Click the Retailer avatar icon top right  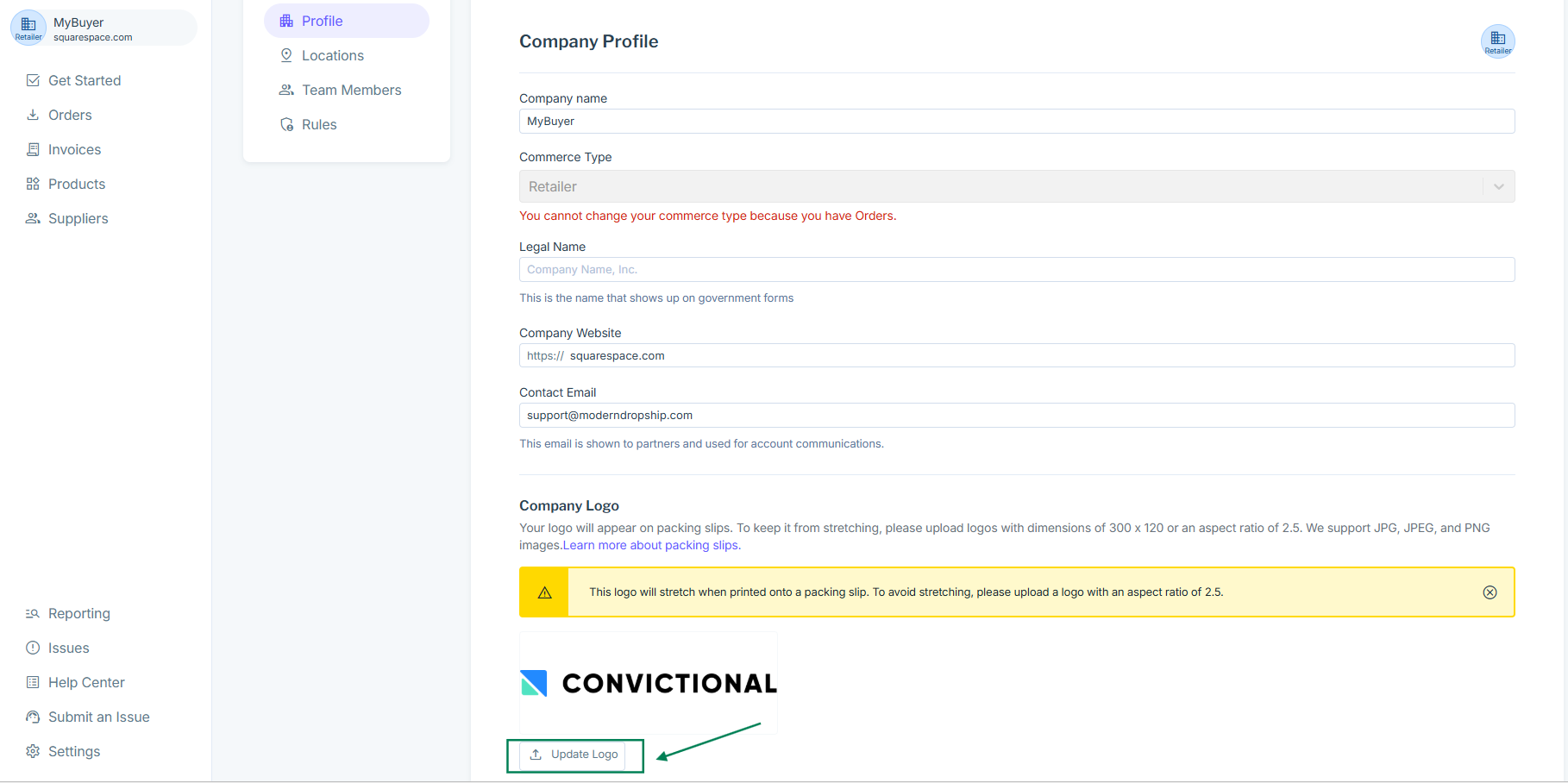pos(1497,41)
